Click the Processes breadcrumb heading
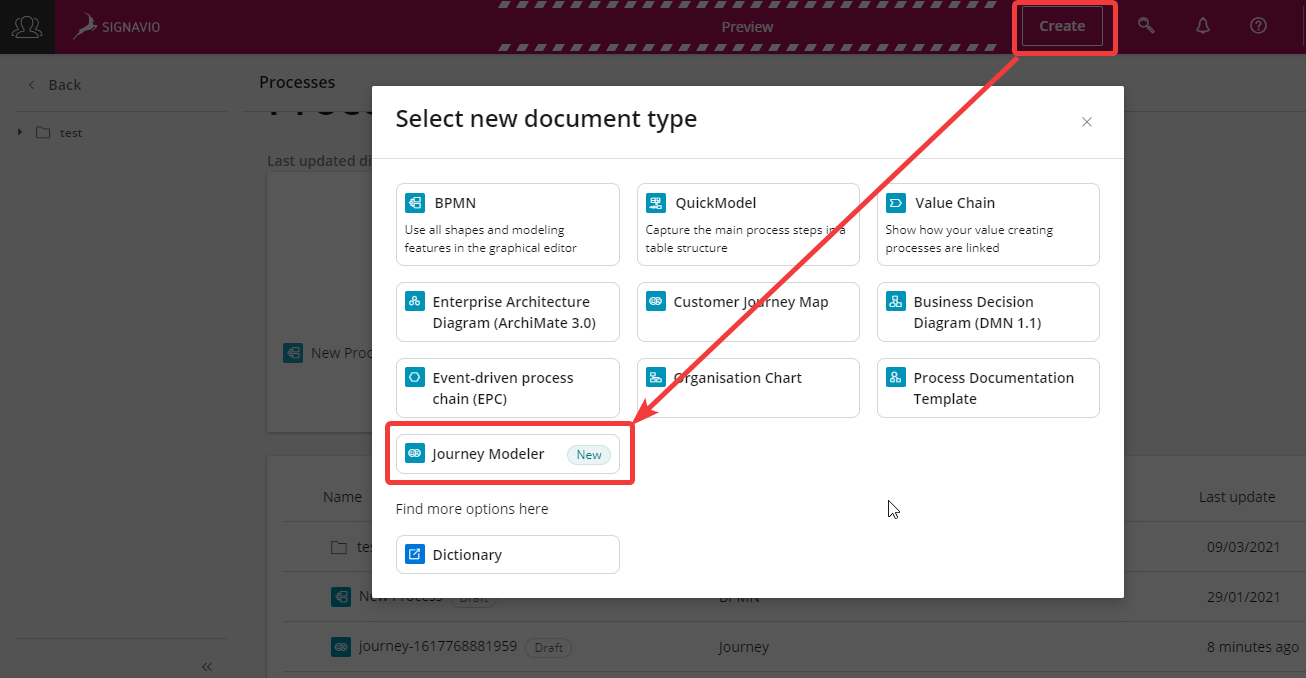The image size is (1306, 678). click(297, 82)
